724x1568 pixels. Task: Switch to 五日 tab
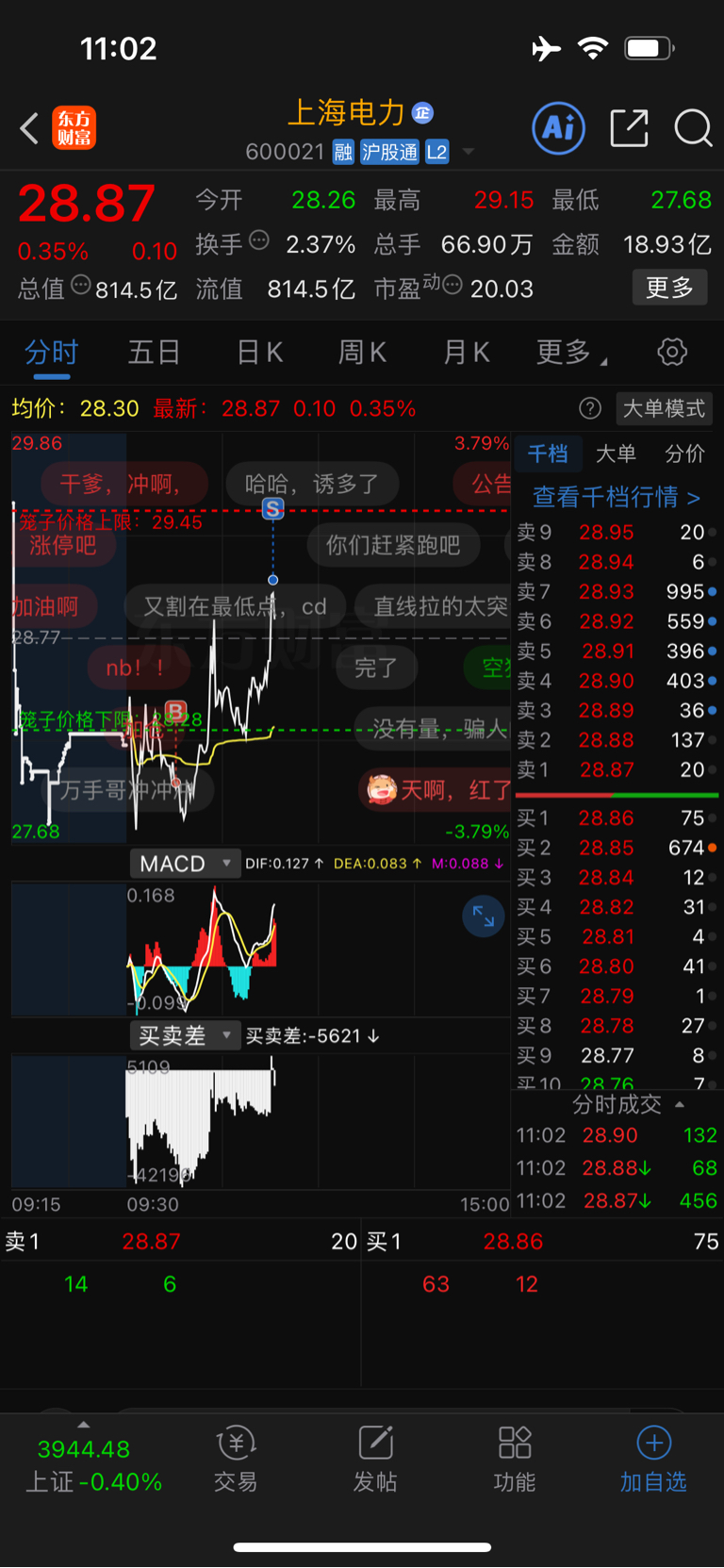point(154,353)
